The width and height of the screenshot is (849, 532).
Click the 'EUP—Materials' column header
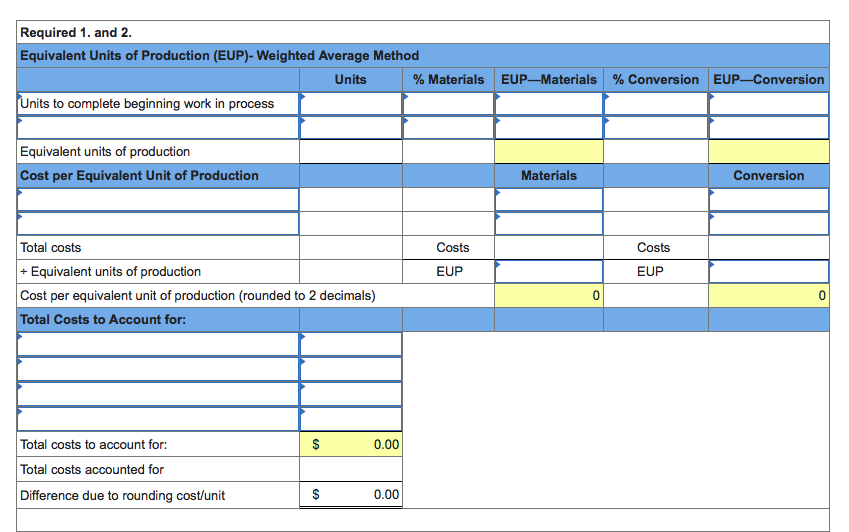pos(548,80)
